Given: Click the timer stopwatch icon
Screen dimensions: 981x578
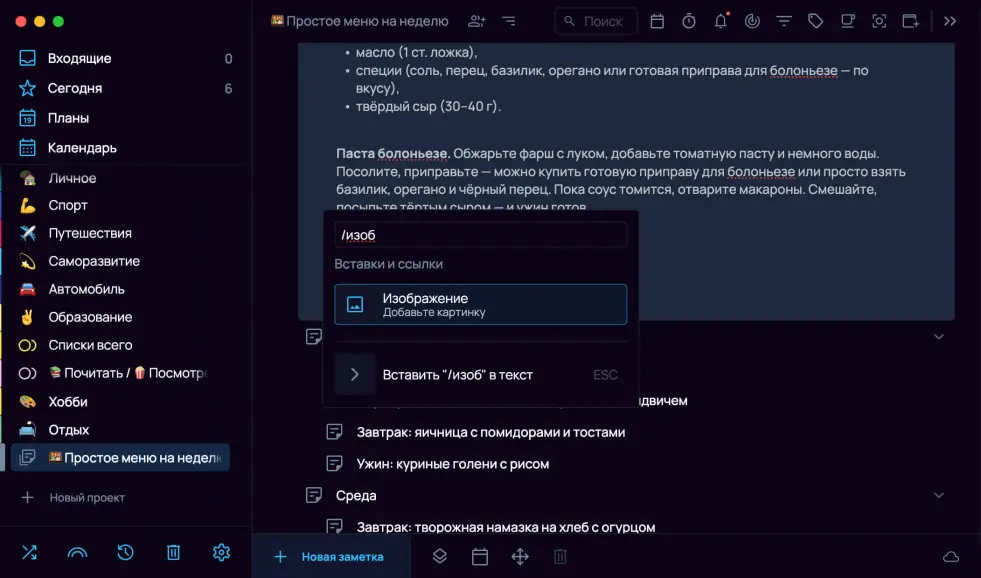Looking at the screenshot, I should [x=689, y=21].
